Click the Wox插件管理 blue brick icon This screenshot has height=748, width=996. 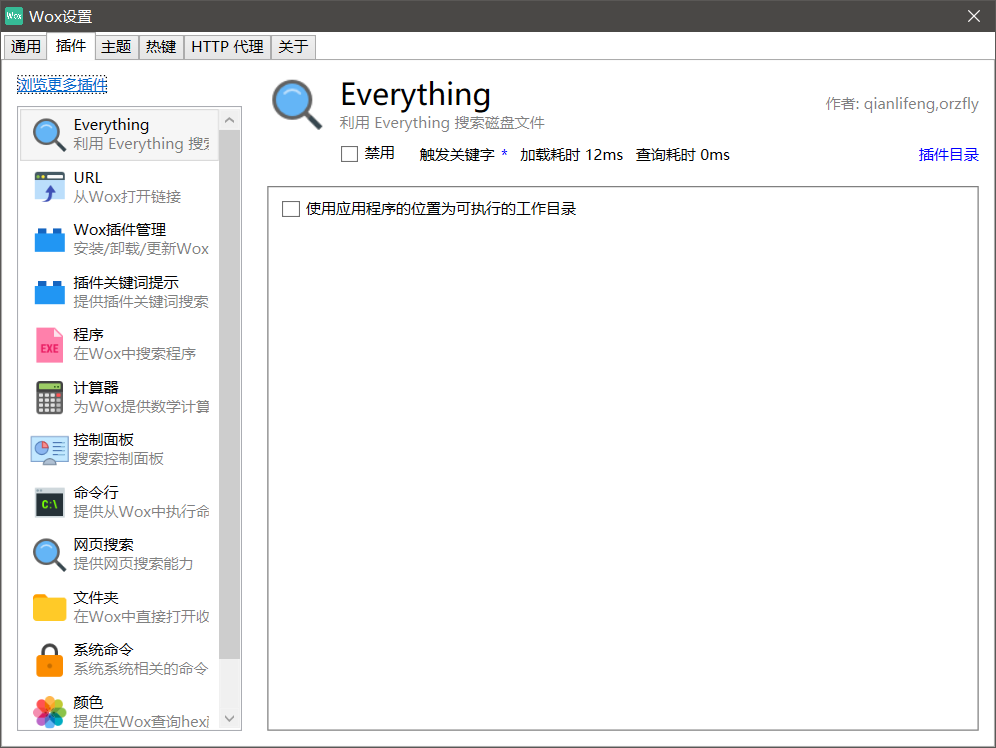click(49, 240)
